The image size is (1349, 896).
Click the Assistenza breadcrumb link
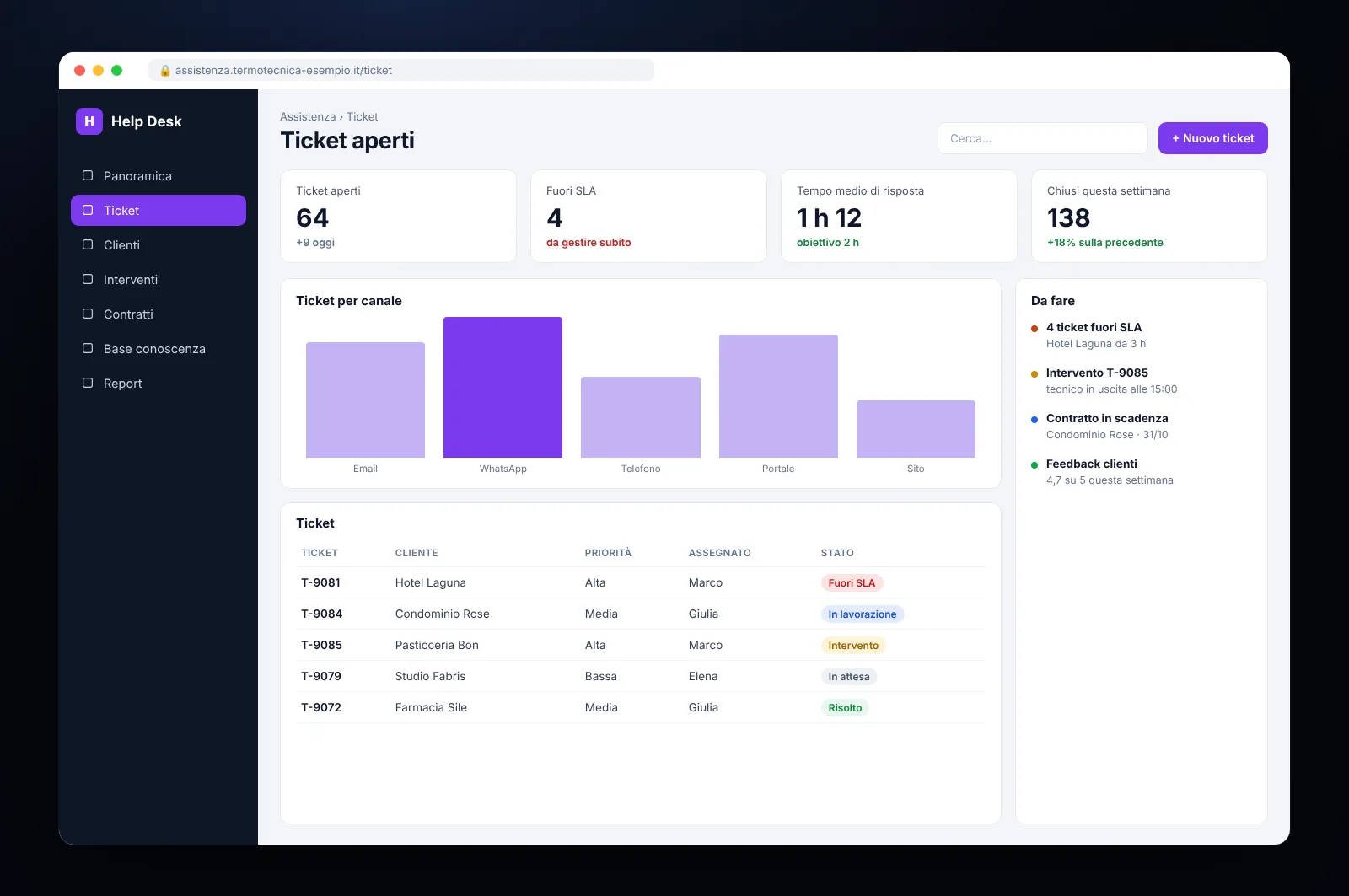pos(308,117)
